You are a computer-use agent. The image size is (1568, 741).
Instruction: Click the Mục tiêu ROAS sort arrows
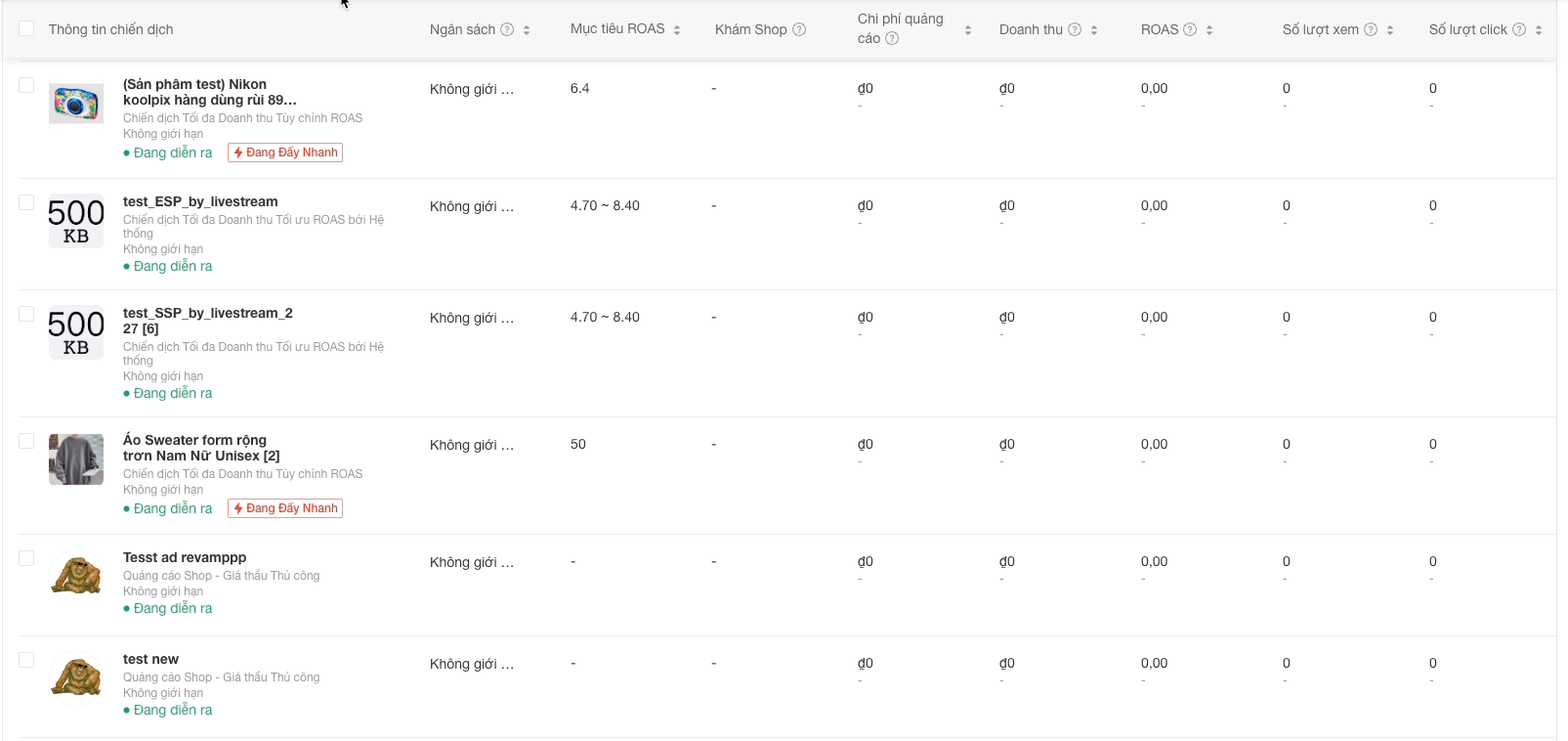(677, 30)
